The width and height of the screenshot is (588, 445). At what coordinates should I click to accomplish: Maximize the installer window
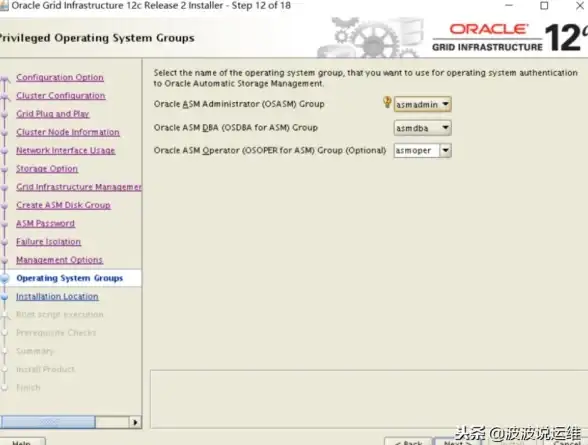point(544,6)
